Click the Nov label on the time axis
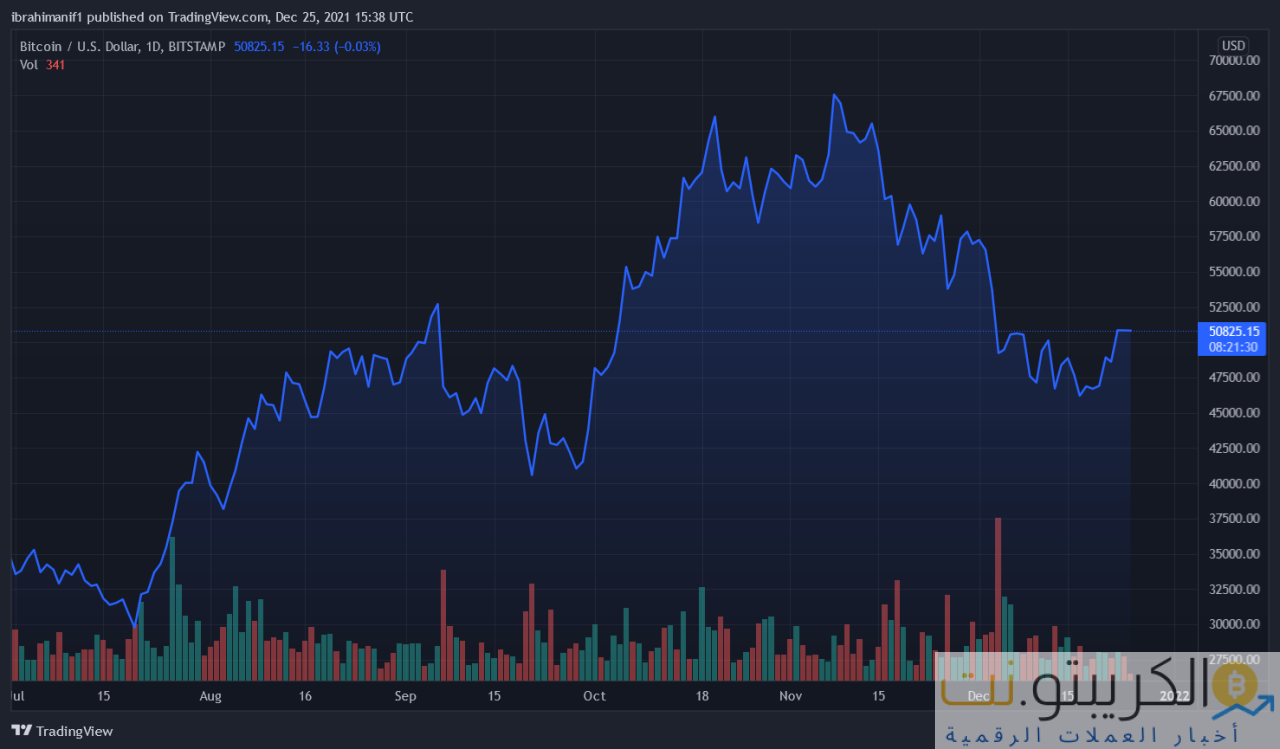This screenshot has height=749, width=1280. pos(791,696)
